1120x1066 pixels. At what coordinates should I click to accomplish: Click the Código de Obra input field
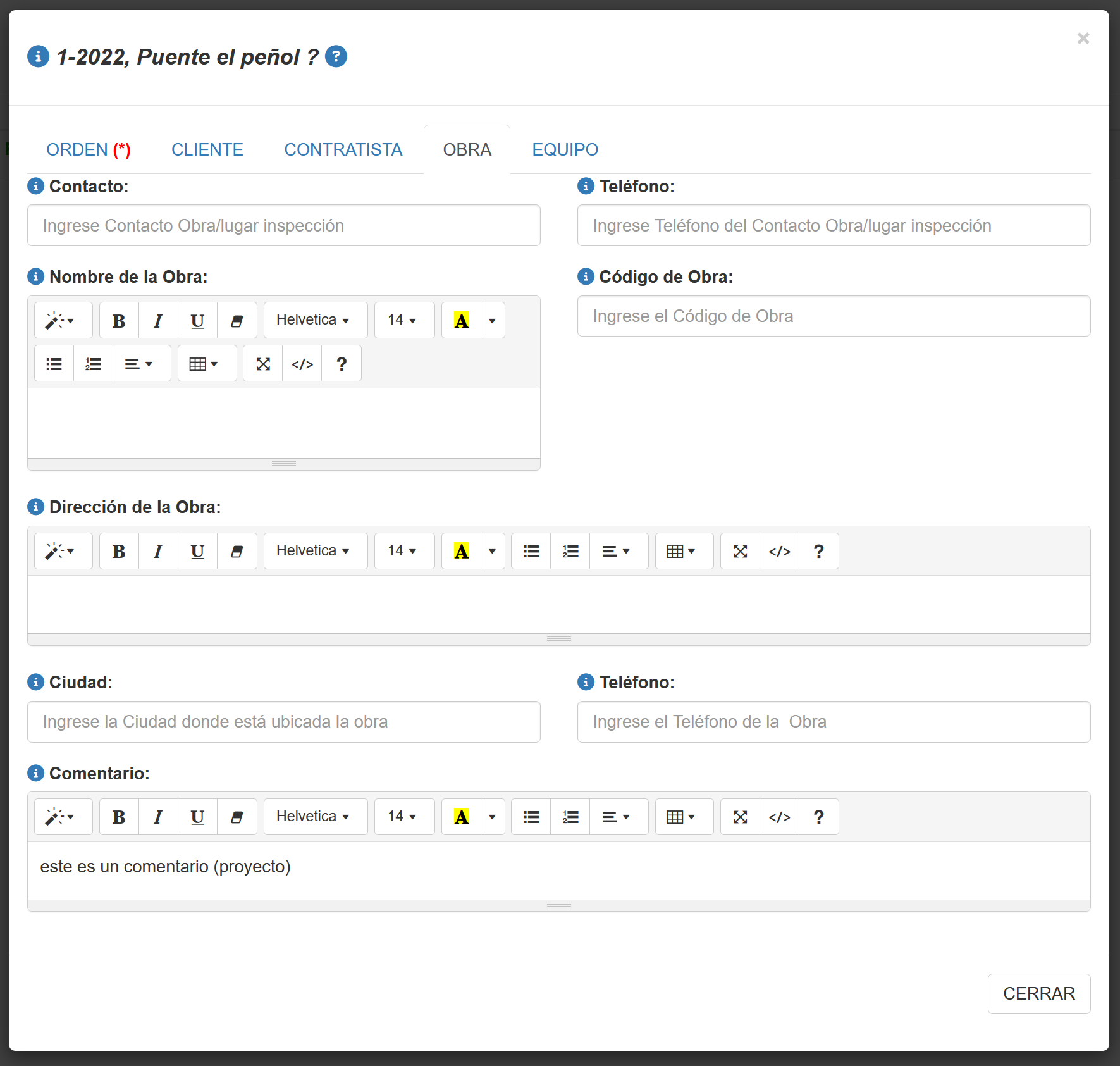pos(834,316)
